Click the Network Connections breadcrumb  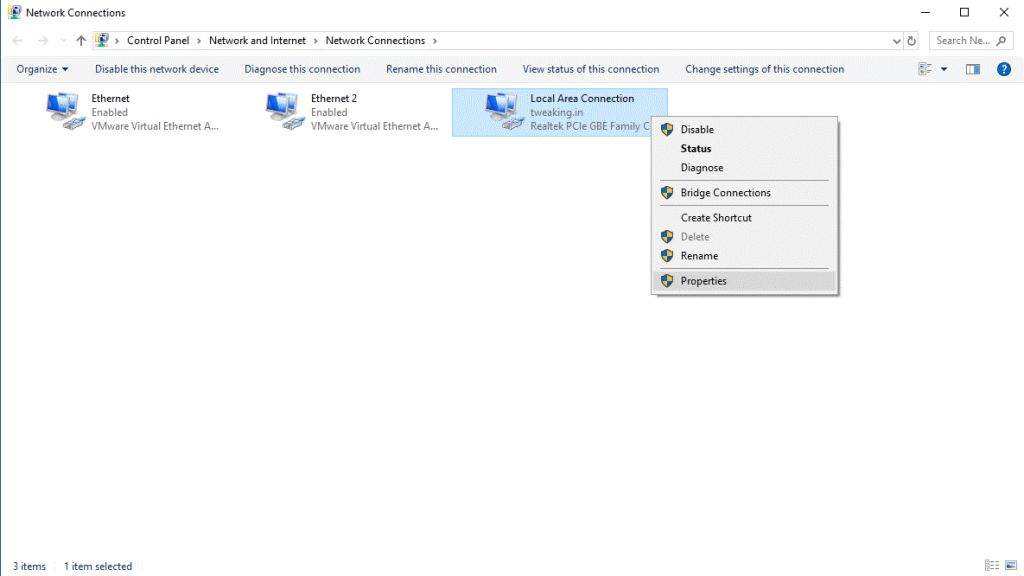pyautogui.click(x=376, y=40)
